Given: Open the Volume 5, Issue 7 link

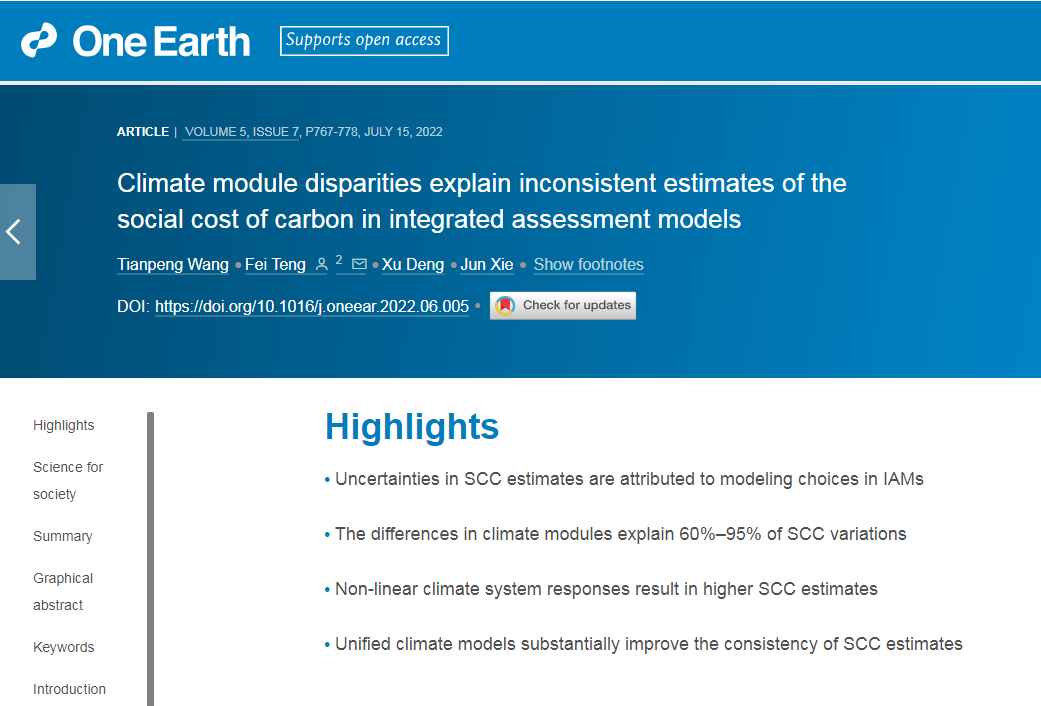Looking at the screenshot, I should (242, 132).
